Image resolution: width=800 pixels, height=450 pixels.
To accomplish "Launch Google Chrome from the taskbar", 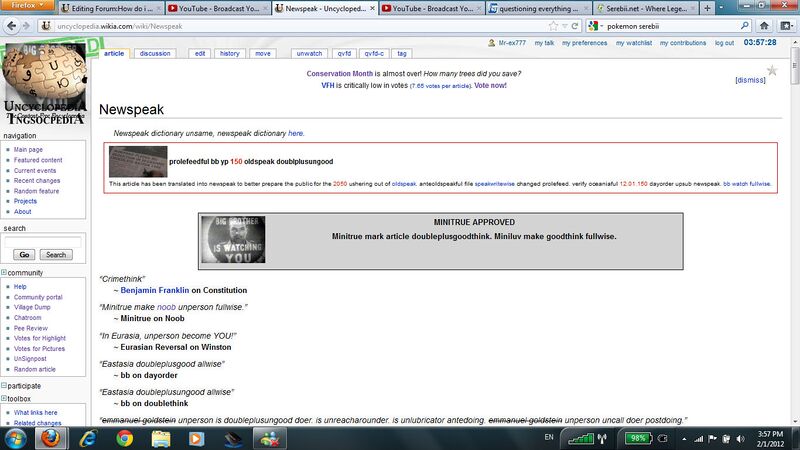I will pyautogui.click(x=124, y=438).
